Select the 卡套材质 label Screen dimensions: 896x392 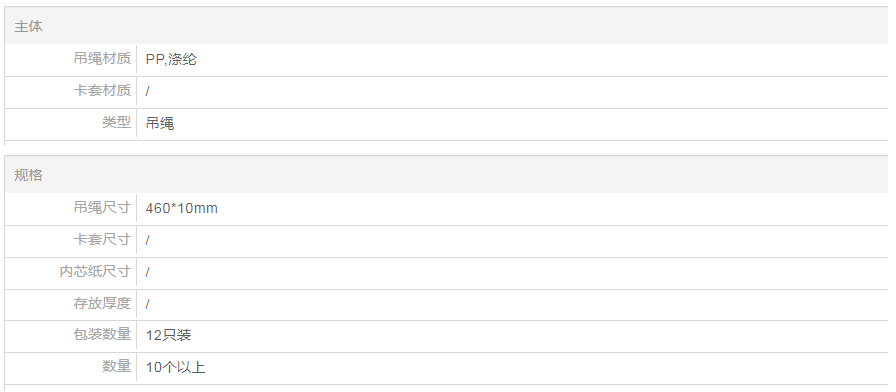point(102,90)
